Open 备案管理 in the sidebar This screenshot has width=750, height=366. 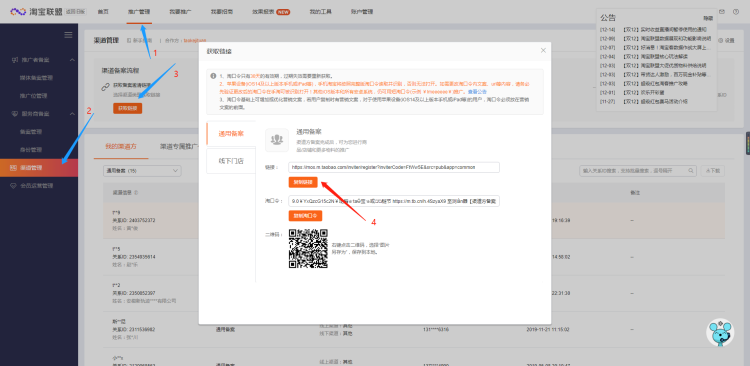pyautogui.click(x=31, y=132)
